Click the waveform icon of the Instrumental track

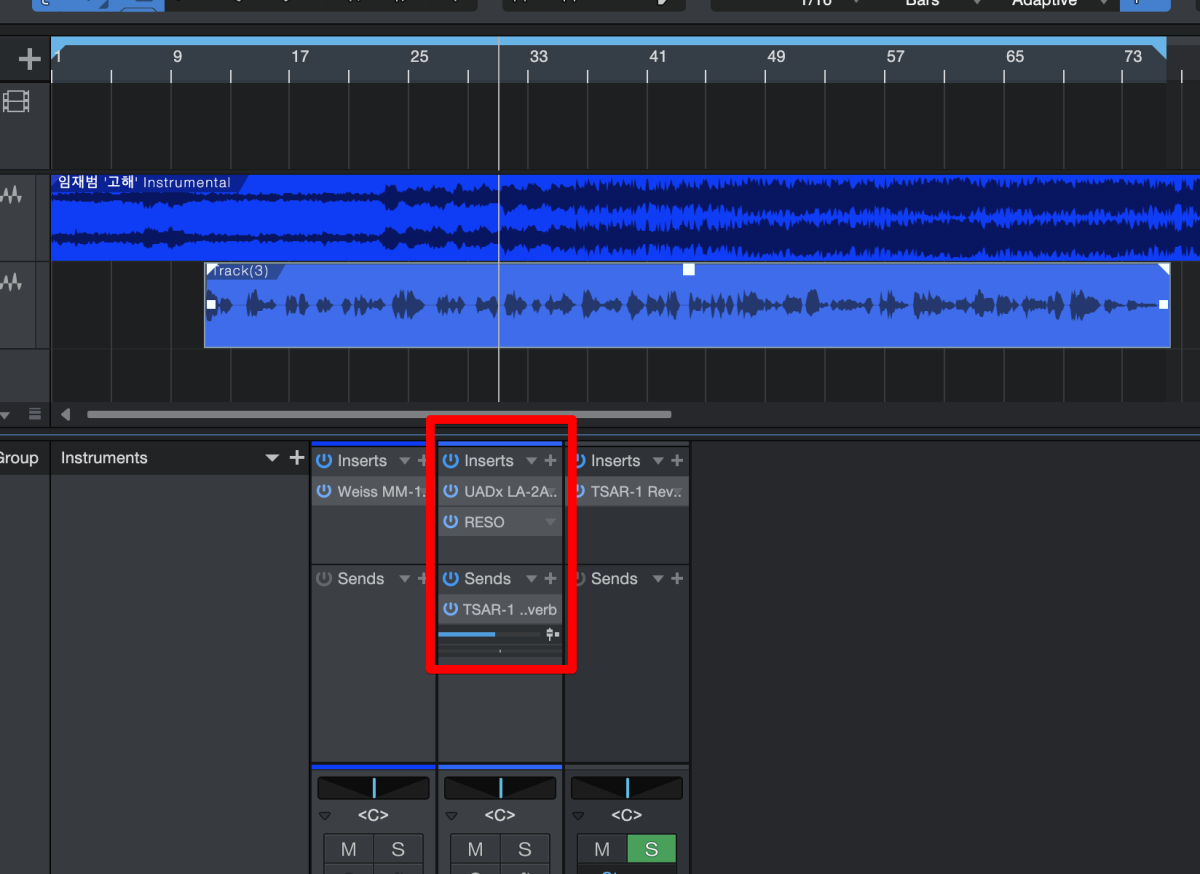pyautogui.click(x=12, y=196)
